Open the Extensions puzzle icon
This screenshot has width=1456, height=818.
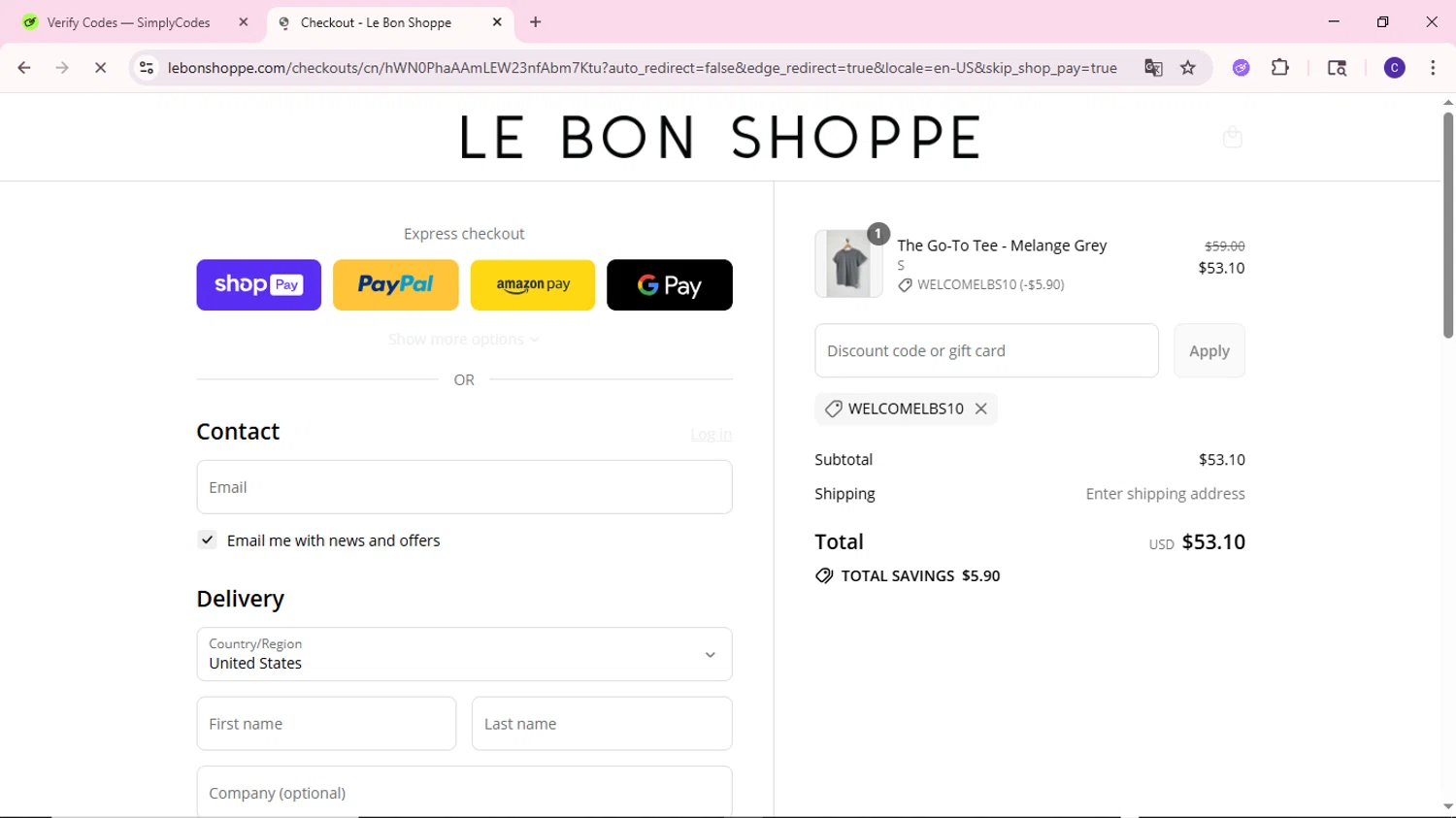[1280, 68]
